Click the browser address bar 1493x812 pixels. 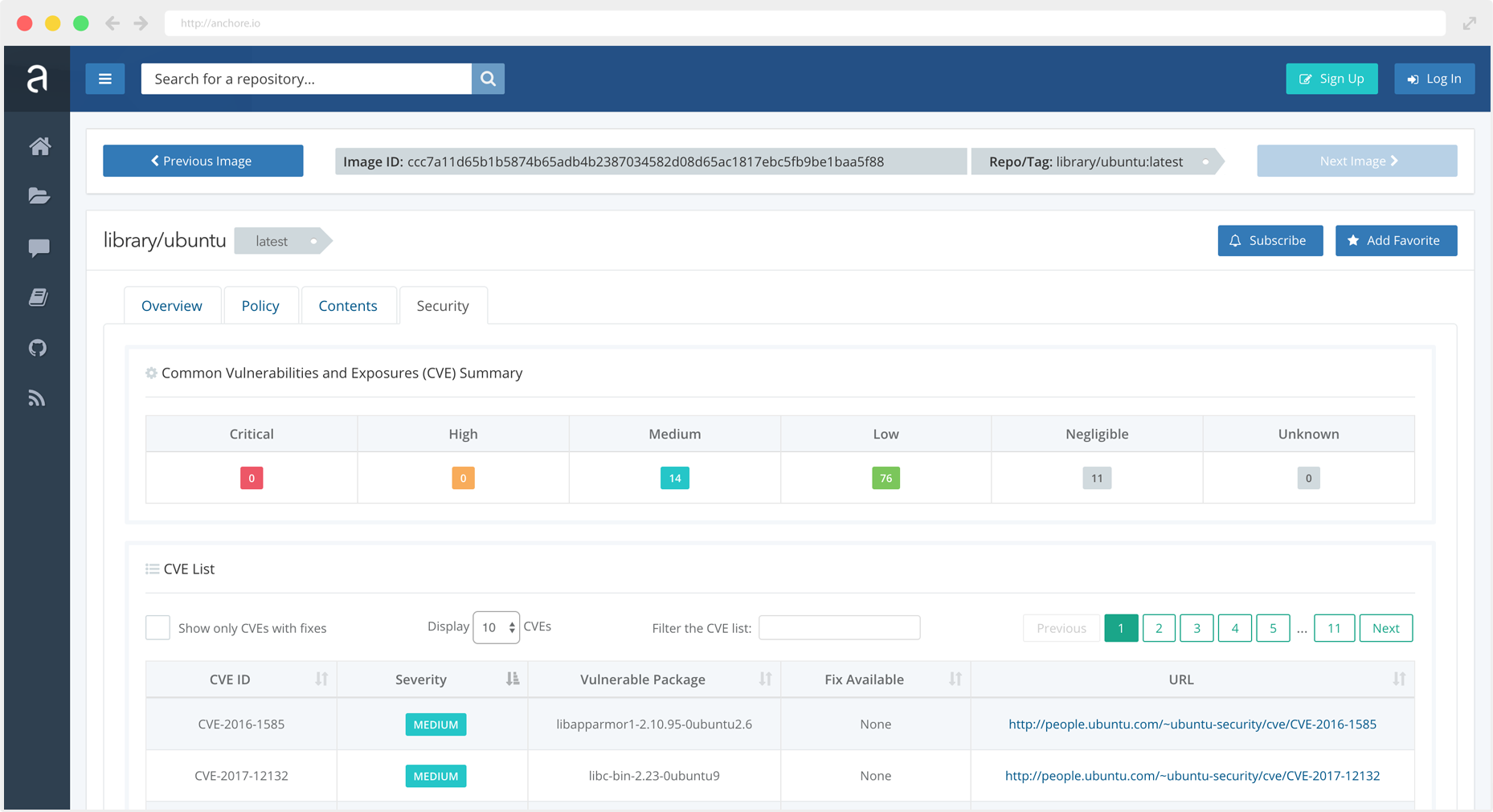click(804, 23)
